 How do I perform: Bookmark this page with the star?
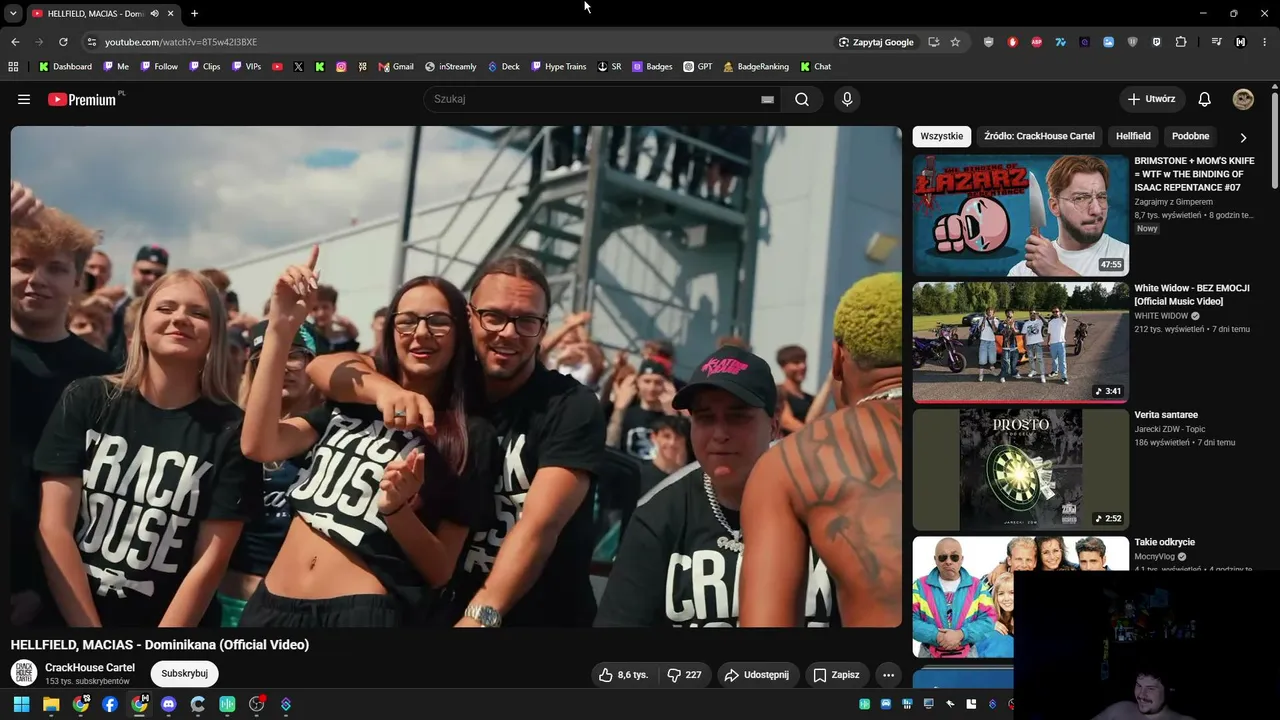point(955,42)
